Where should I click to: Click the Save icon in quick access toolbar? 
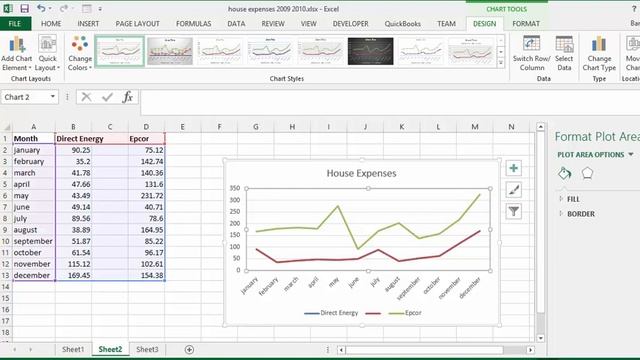pyautogui.click(x=24, y=9)
